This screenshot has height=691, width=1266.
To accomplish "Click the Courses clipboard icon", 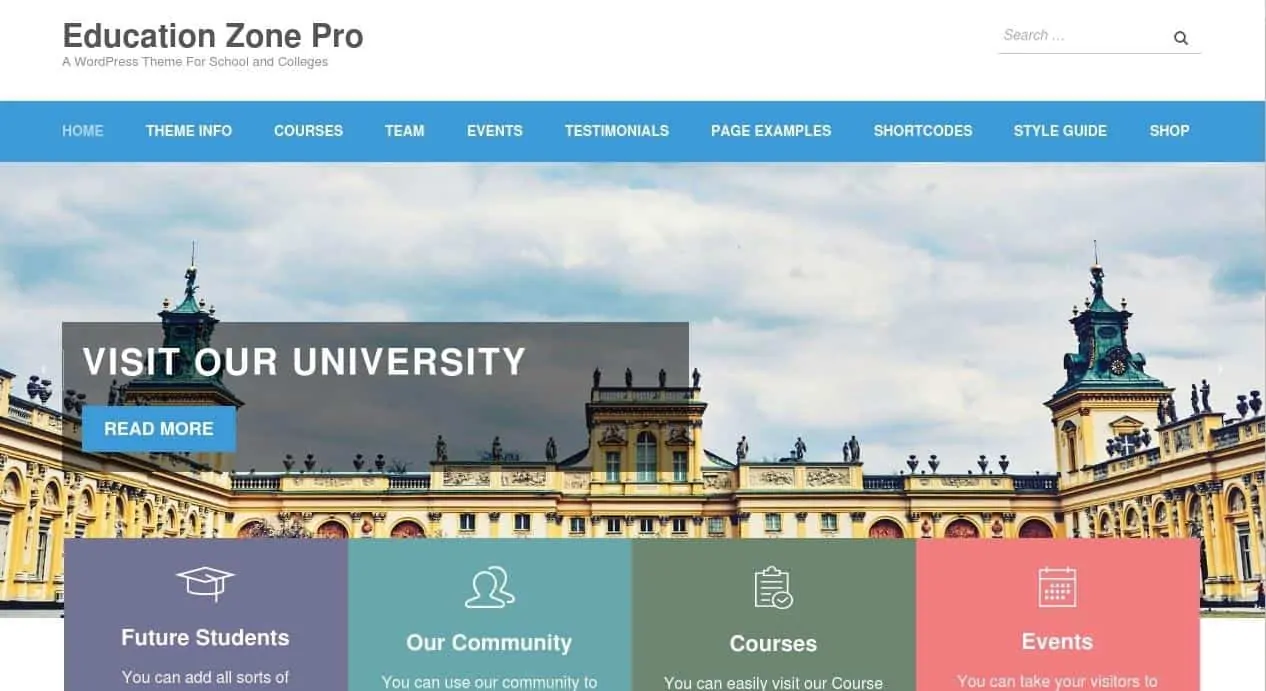I will (773, 588).
